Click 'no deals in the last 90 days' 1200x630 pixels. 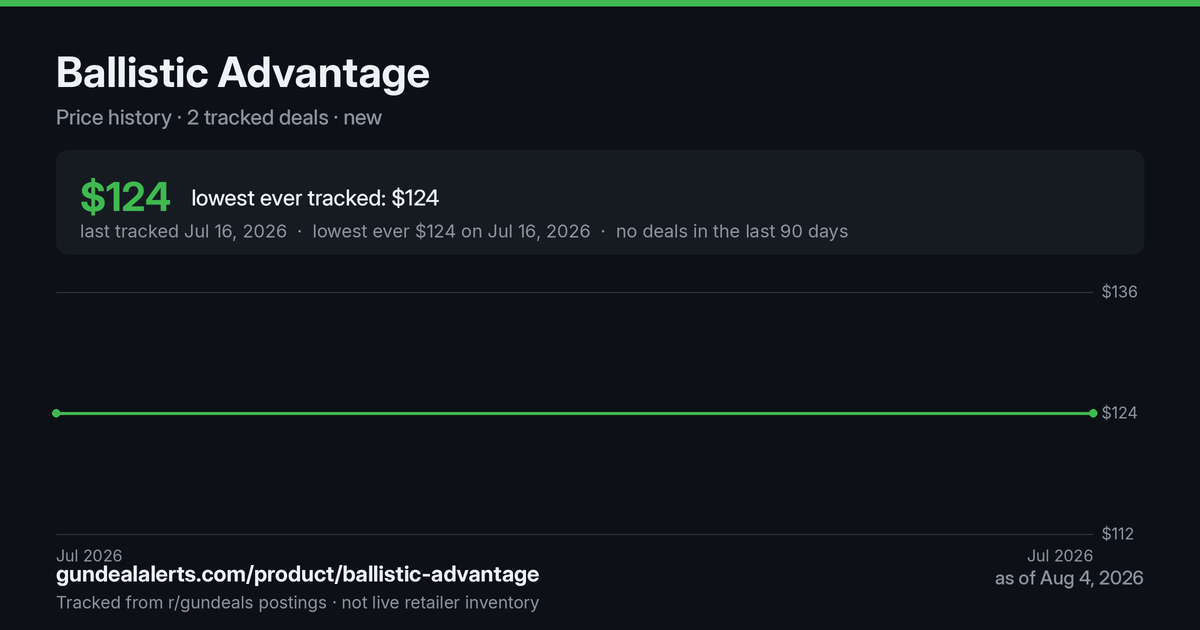(732, 231)
